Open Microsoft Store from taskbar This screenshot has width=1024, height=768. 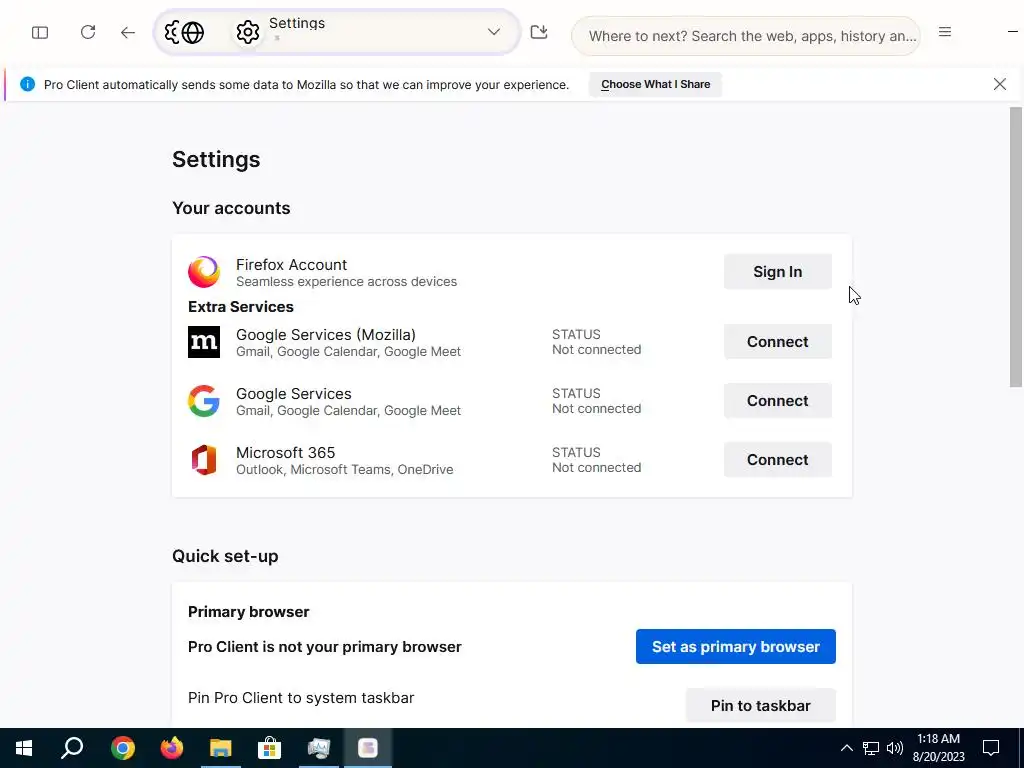[269, 748]
